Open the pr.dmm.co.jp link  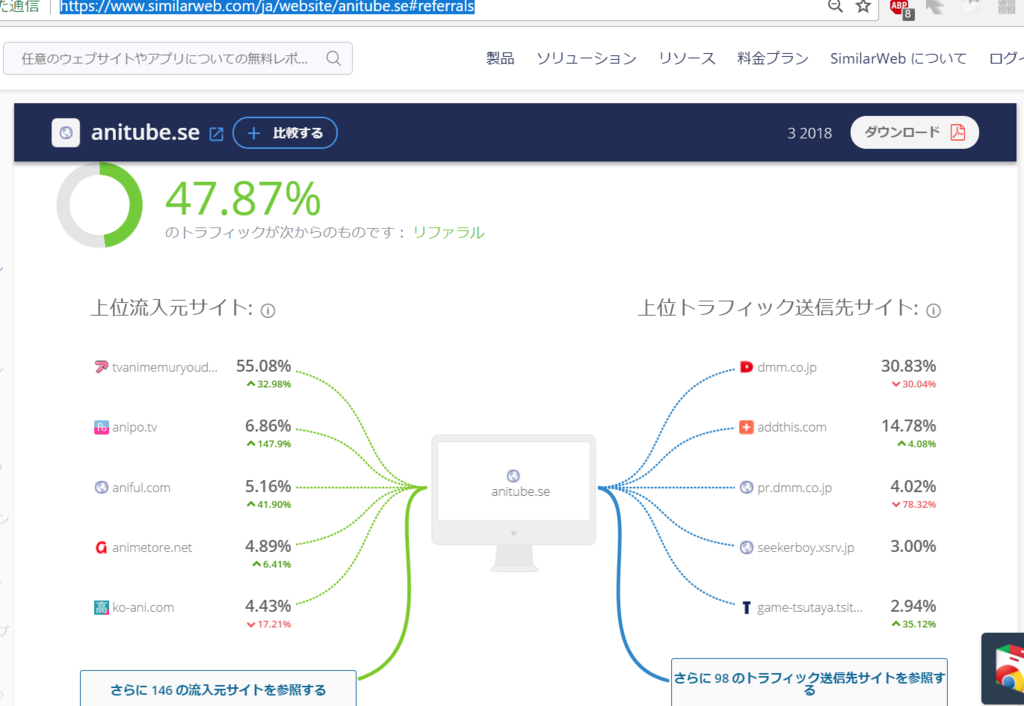[794, 487]
